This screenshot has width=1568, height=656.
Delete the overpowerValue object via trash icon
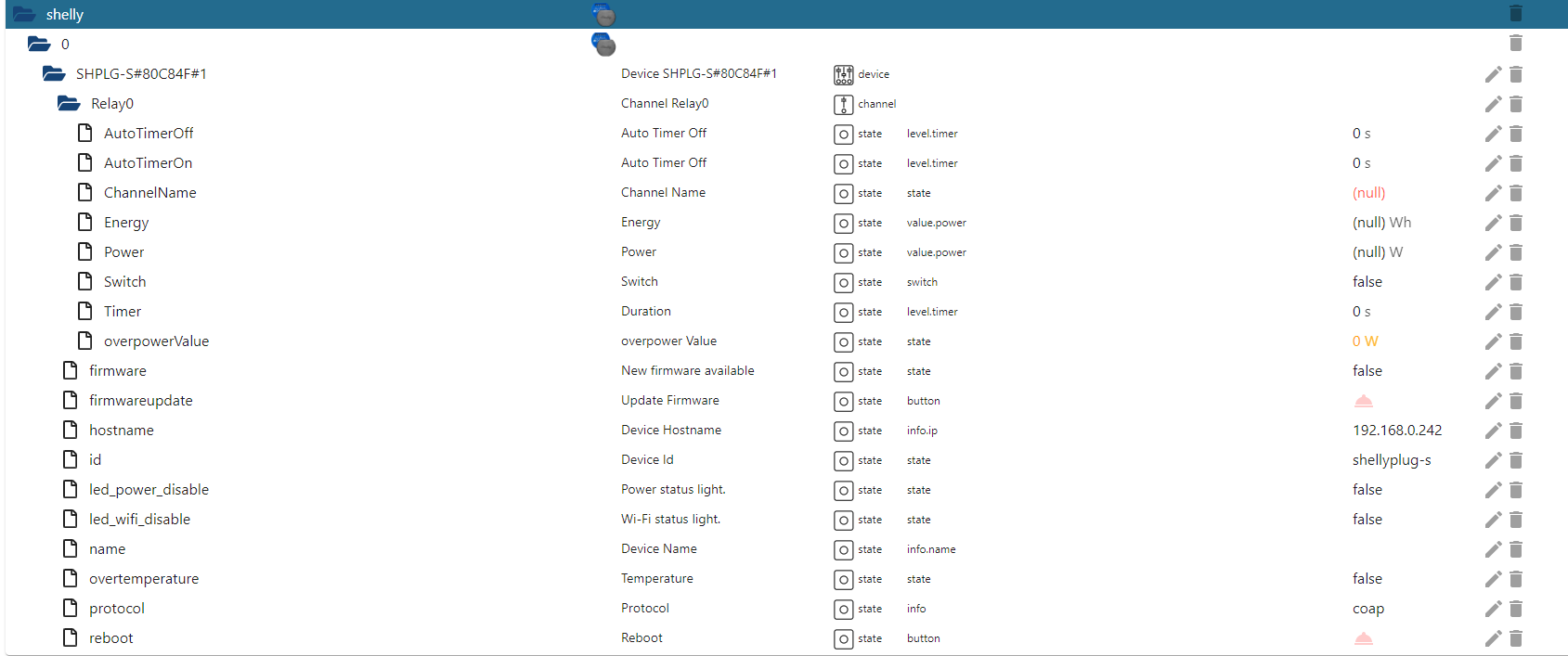[1516, 341]
